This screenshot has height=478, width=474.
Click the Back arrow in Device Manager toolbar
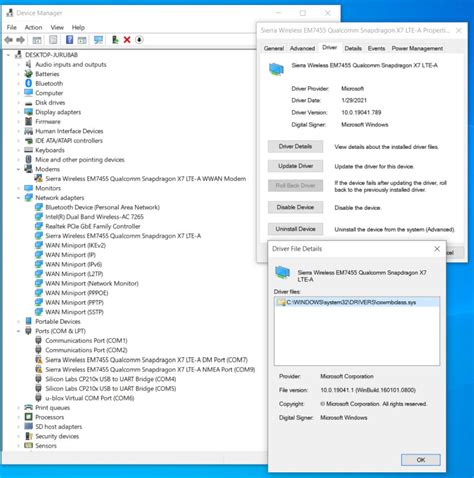click(x=9, y=40)
